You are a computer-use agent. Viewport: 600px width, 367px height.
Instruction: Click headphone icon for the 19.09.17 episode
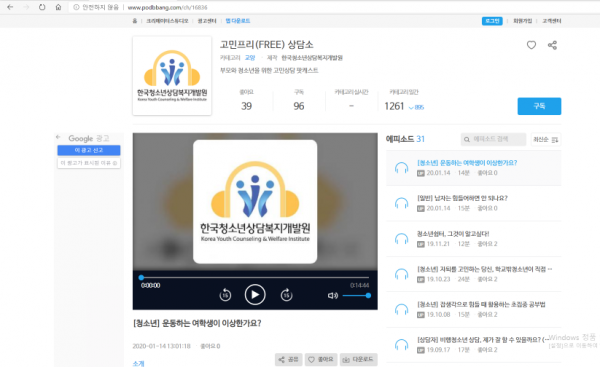401,345
